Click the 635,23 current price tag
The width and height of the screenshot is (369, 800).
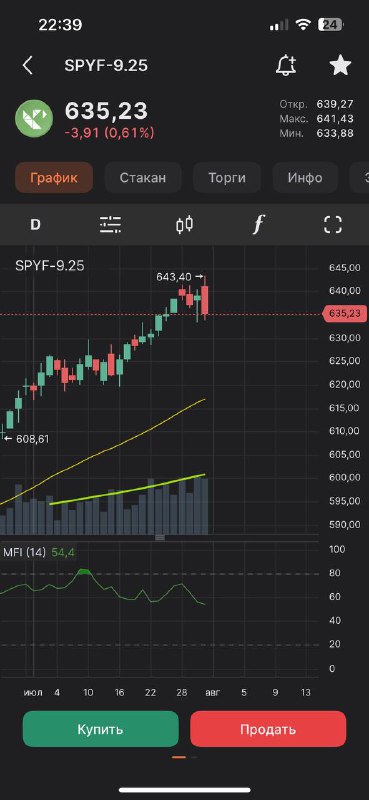(x=345, y=314)
